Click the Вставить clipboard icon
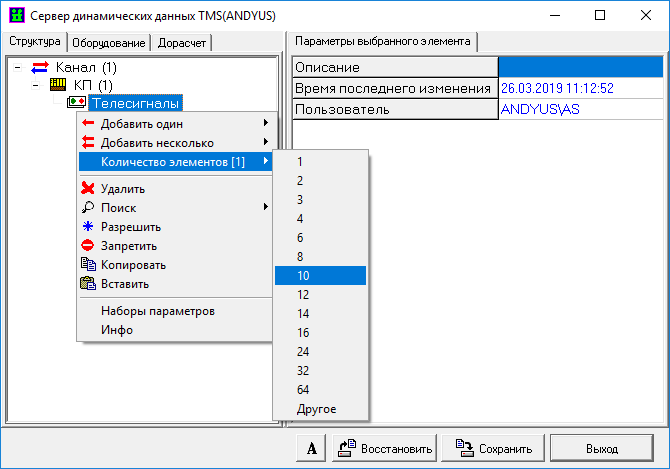 pos(88,284)
